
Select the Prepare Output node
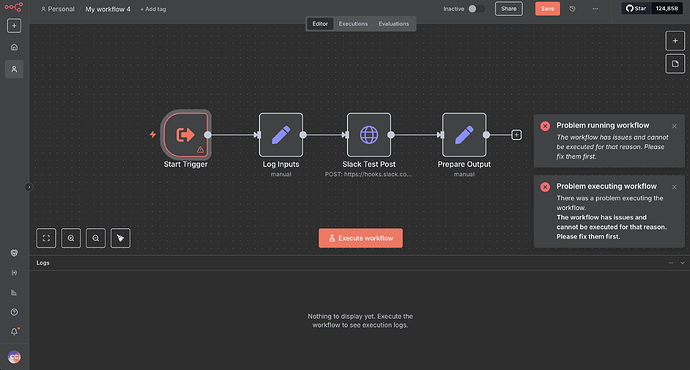(464, 135)
